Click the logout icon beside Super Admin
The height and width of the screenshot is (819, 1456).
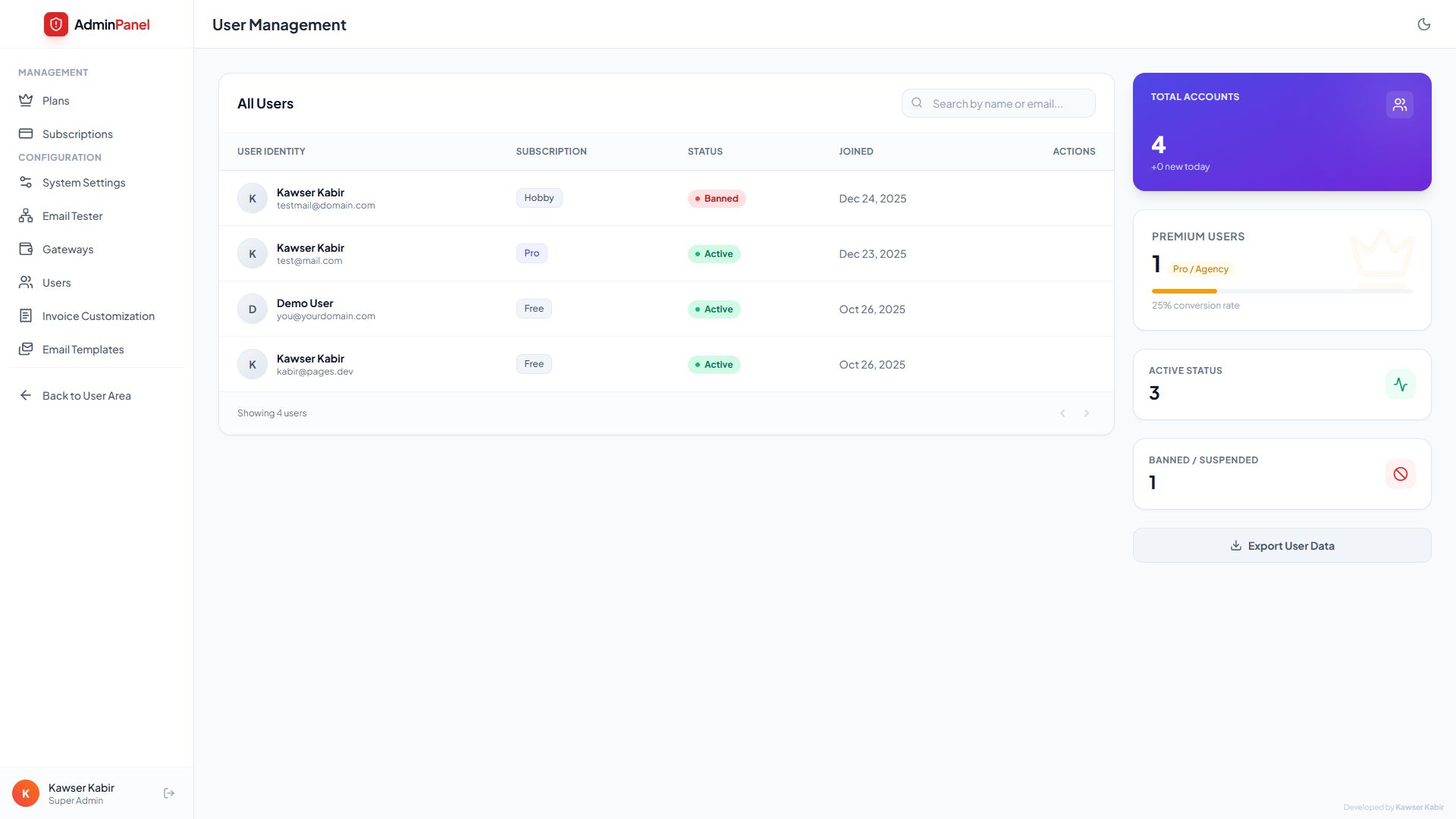(x=169, y=793)
